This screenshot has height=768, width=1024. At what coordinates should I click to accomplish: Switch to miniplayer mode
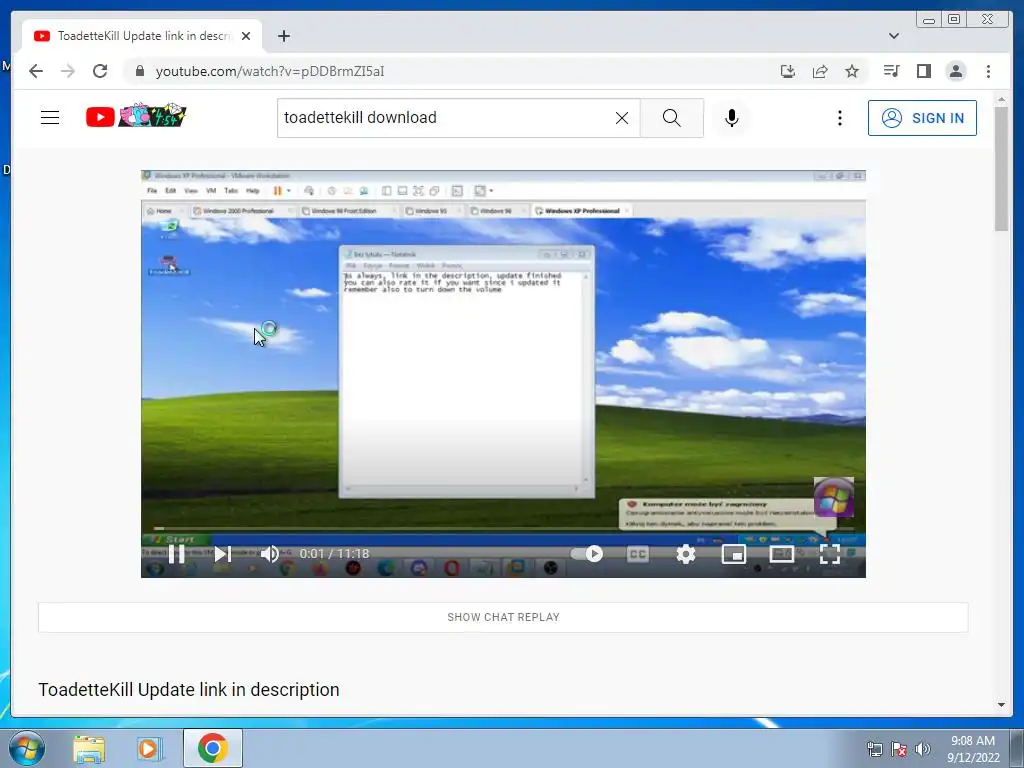tap(733, 554)
